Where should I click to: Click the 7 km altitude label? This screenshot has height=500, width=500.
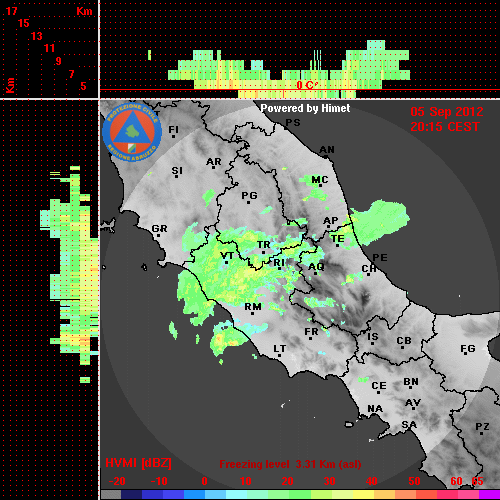coord(71,74)
